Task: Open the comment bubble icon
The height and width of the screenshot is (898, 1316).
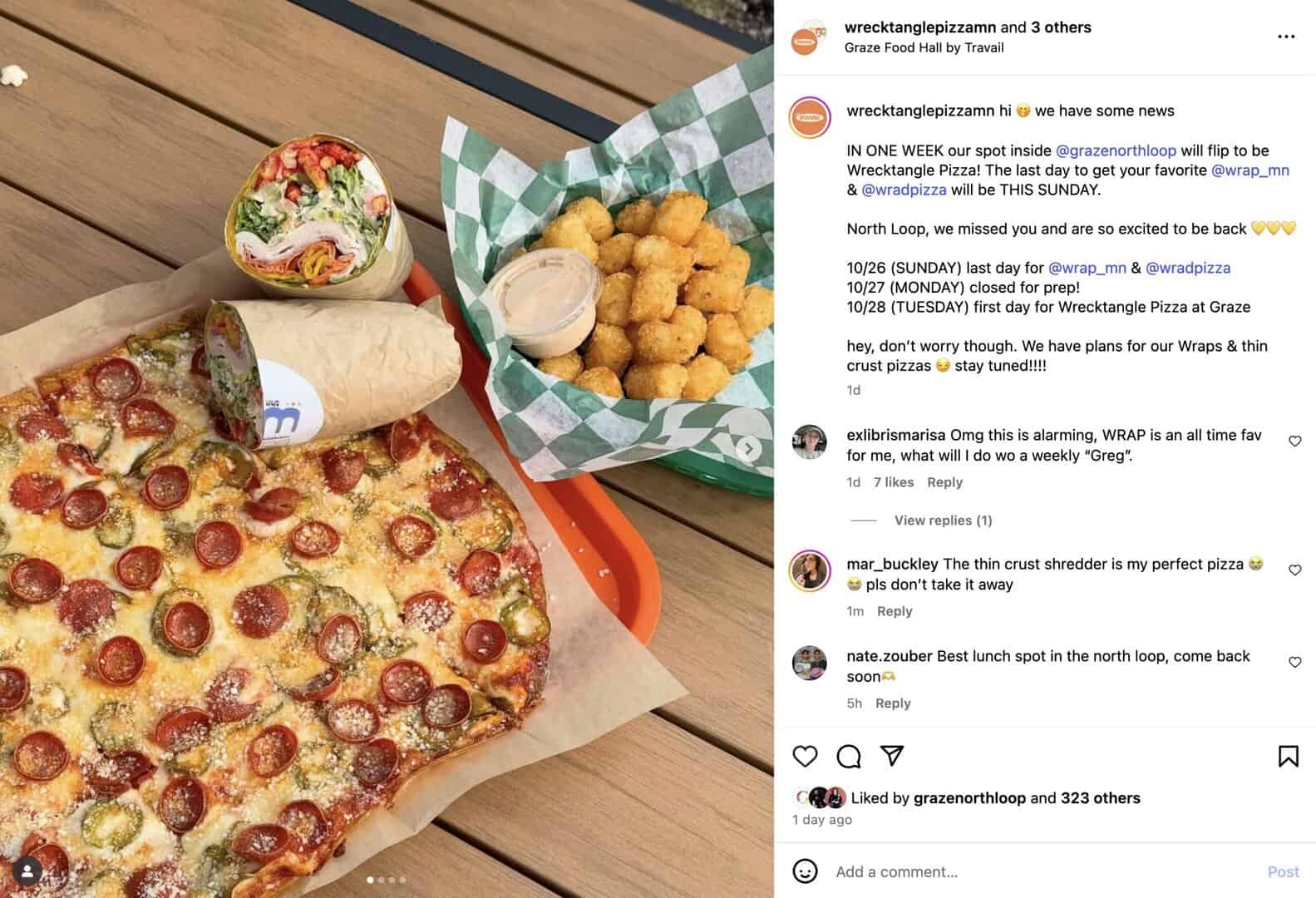Action: 848,756
